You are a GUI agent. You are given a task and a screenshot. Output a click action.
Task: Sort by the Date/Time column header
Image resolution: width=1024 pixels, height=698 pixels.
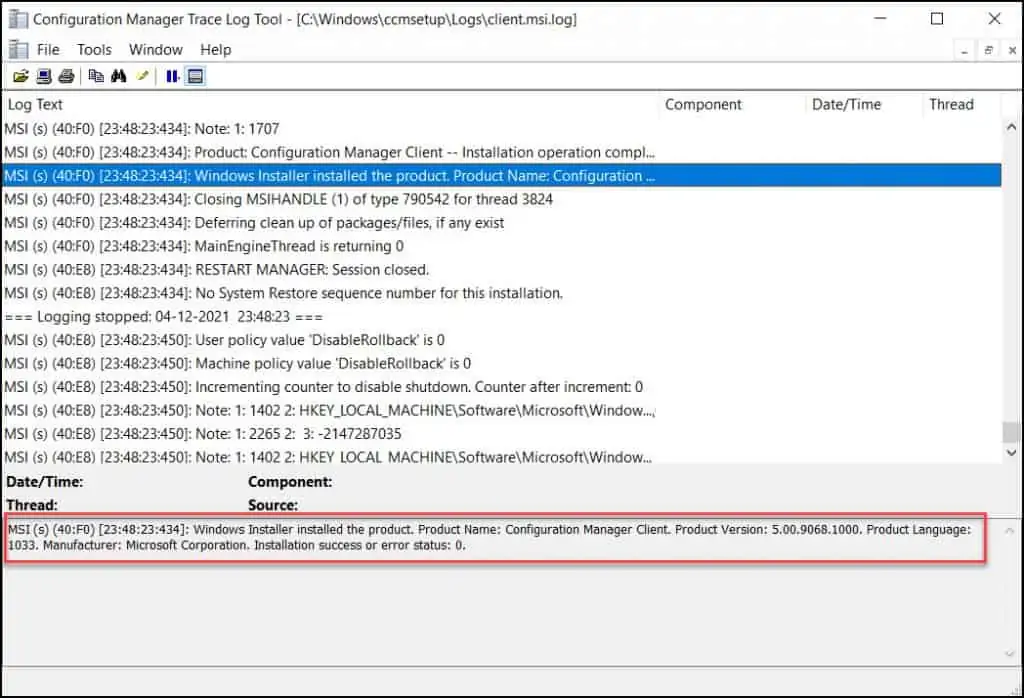click(x=864, y=104)
